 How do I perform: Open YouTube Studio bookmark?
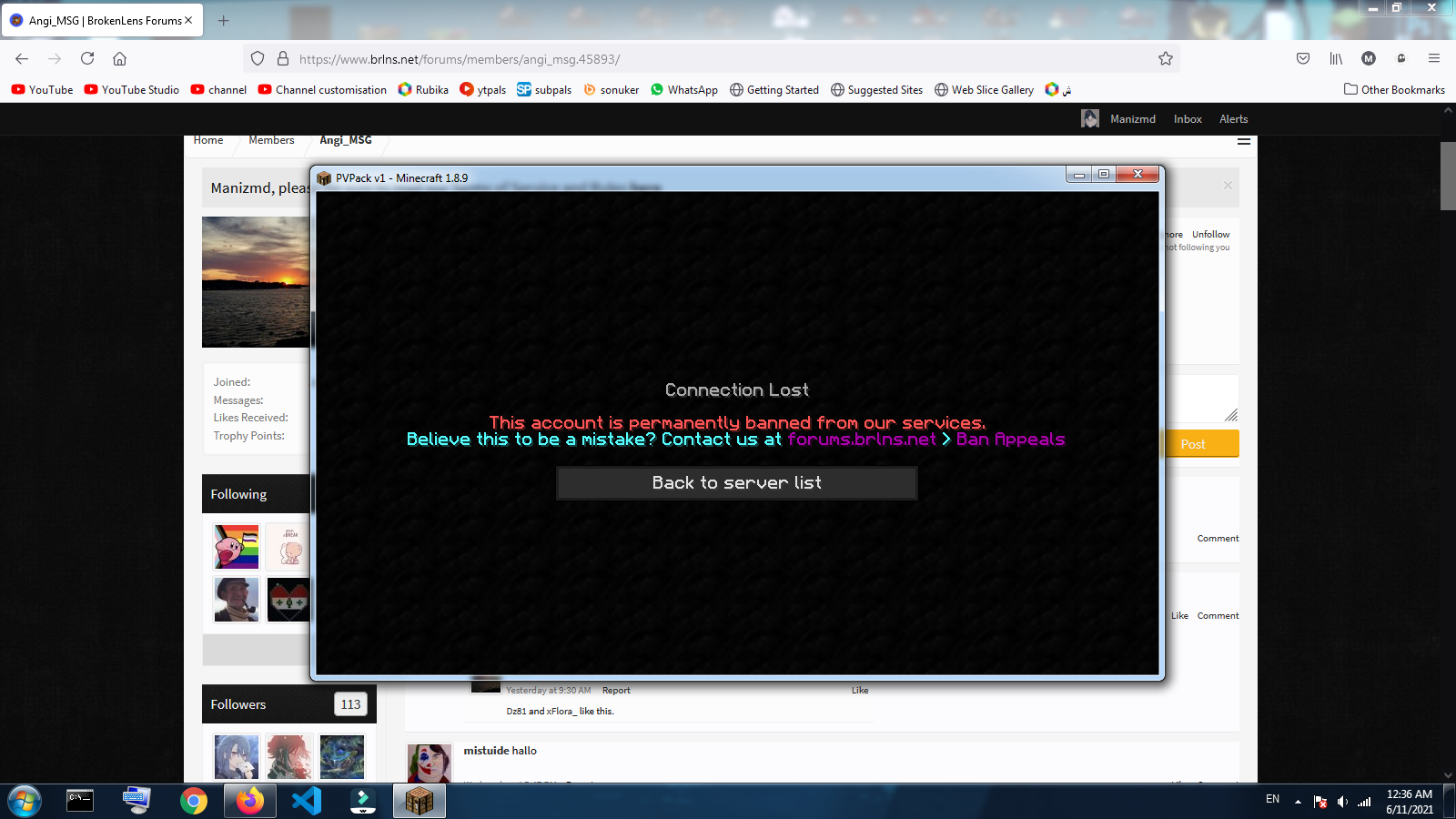point(132,89)
